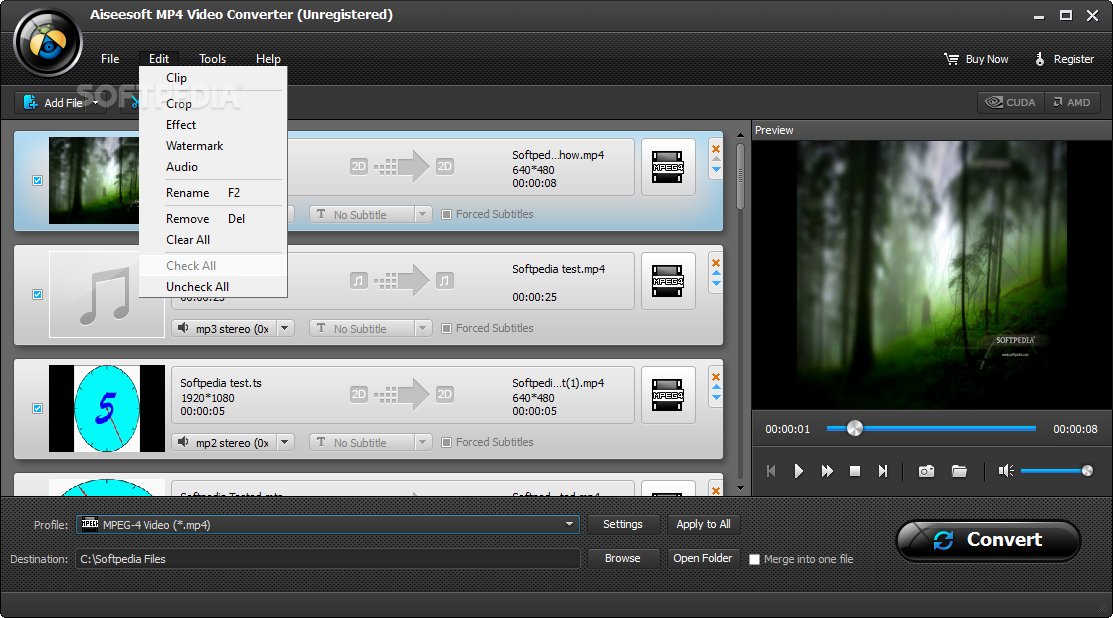Click MPEG4 format icon for Softpedia test.mp4
Image resolution: width=1113 pixels, height=618 pixels.
pyautogui.click(x=668, y=281)
